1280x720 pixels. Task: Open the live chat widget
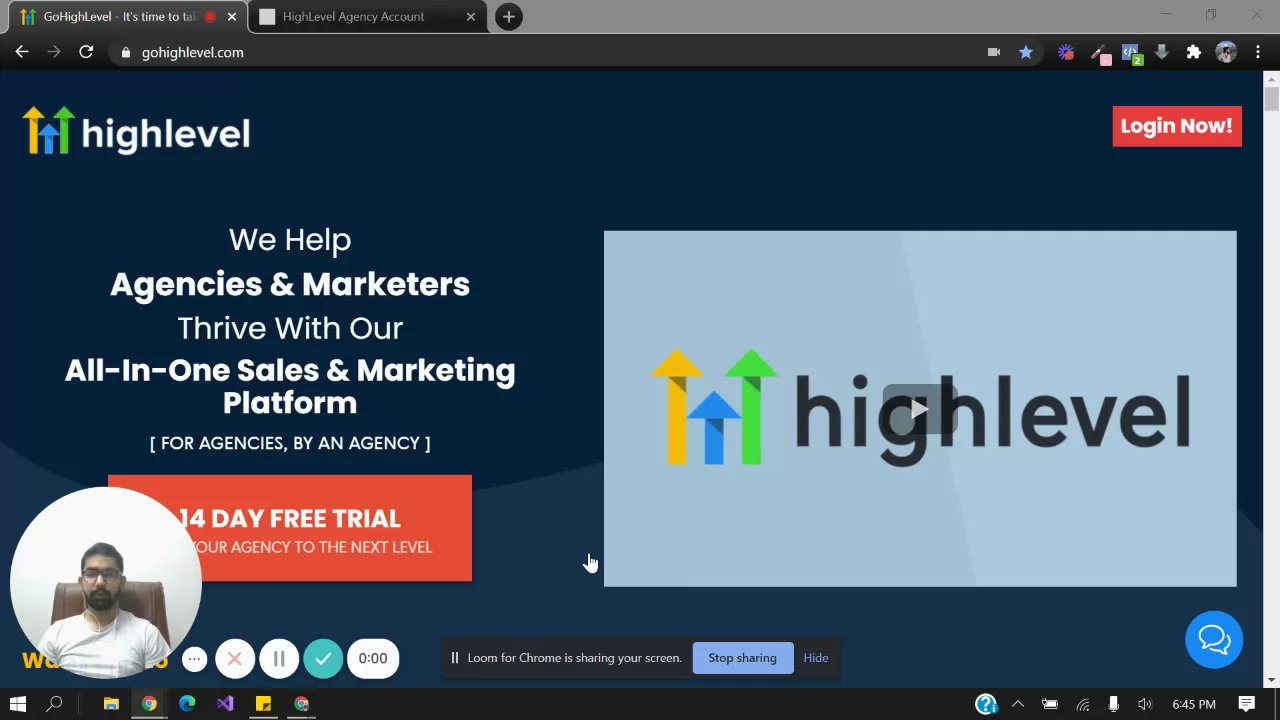coord(1214,640)
